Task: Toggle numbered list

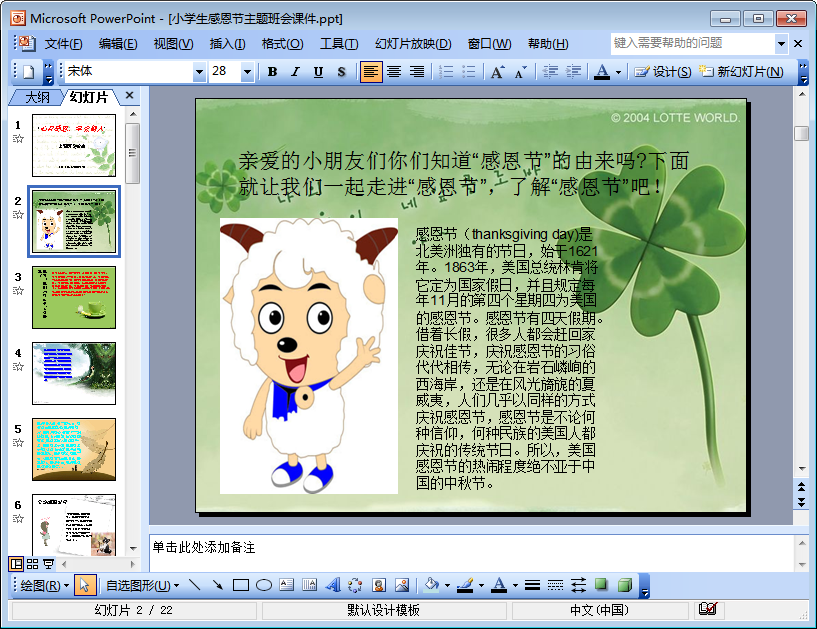Action: (x=446, y=72)
